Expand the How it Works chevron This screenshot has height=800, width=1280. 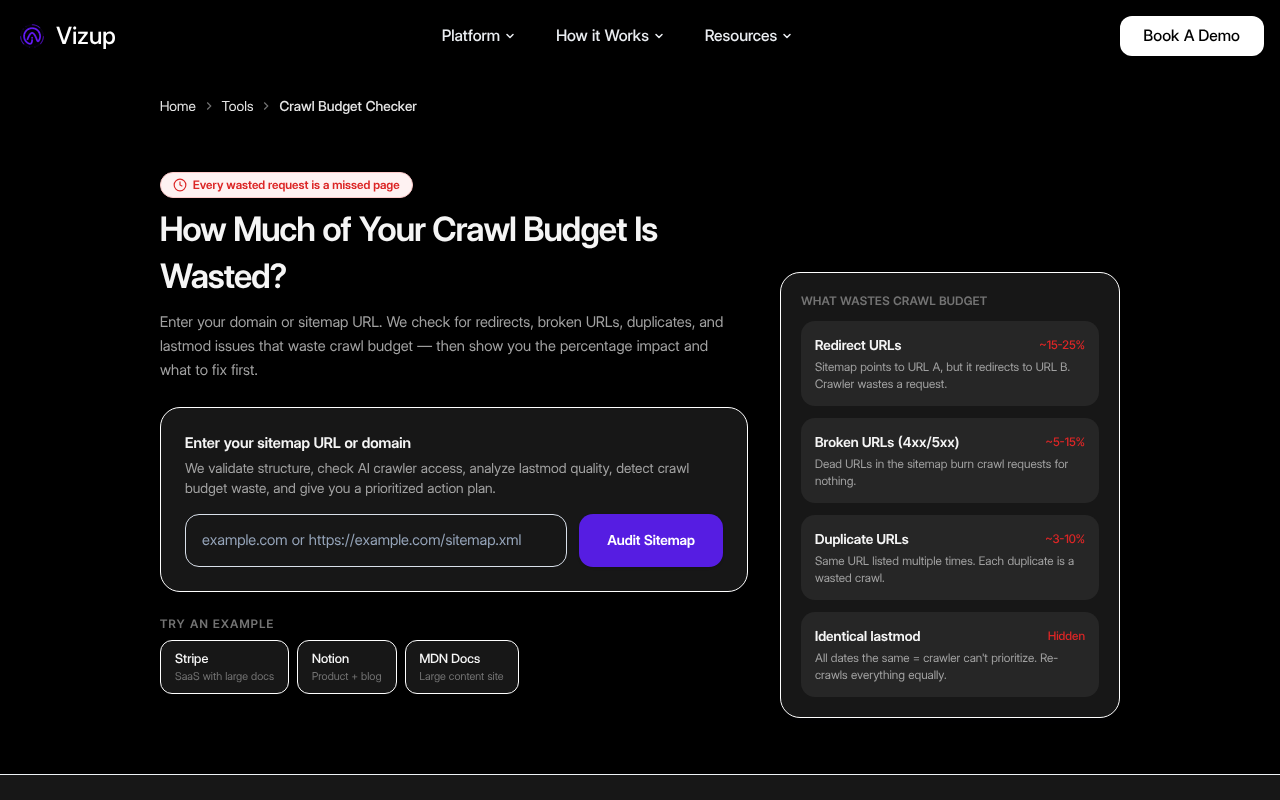tap(658, 36)
